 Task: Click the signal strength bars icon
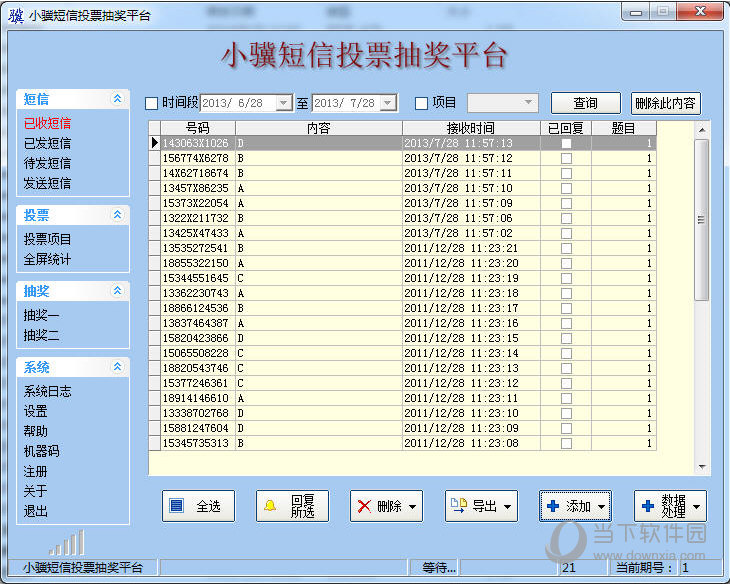(x=67, y=543)
